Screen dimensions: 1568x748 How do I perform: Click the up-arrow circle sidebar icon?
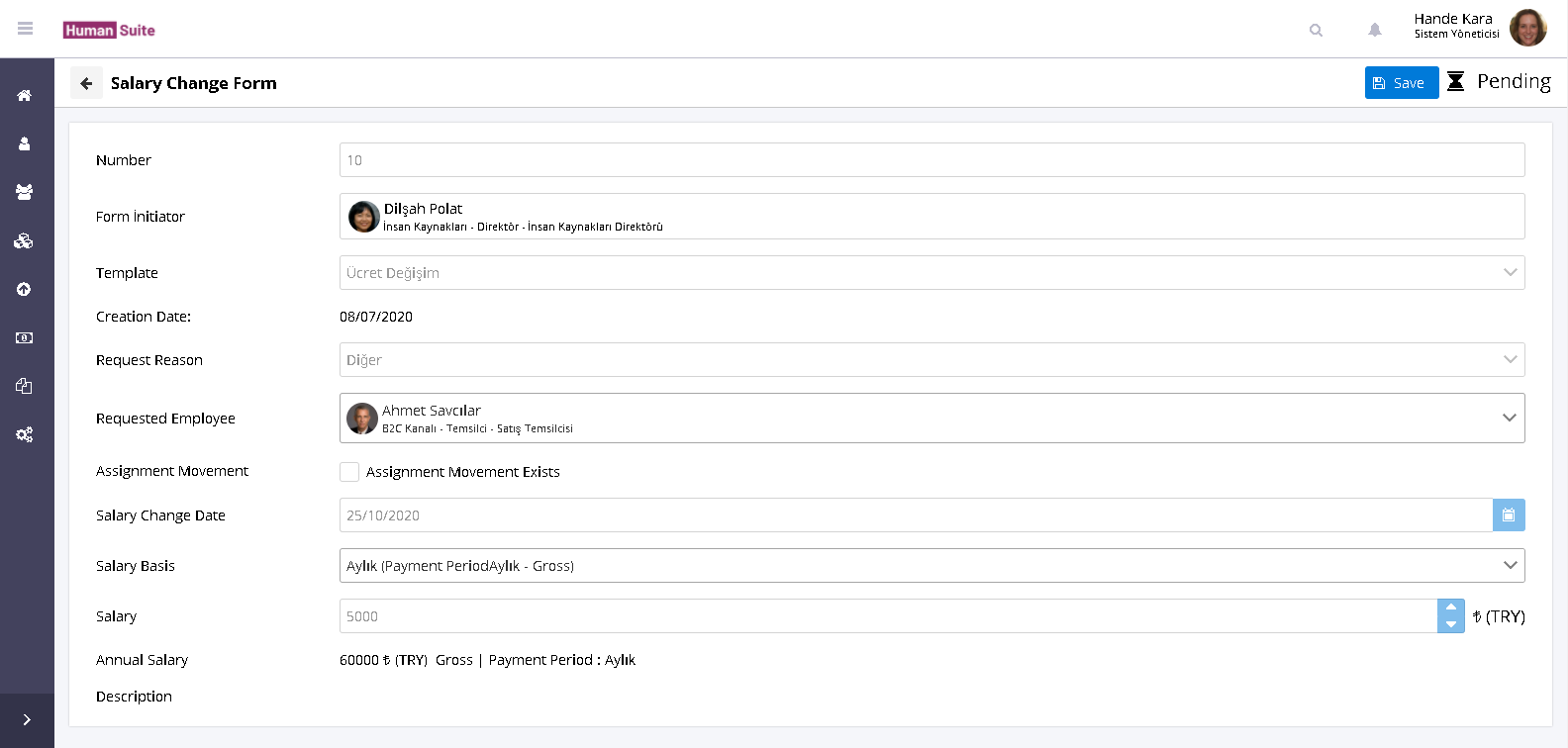pyautogui.click(x=25, y=289)
